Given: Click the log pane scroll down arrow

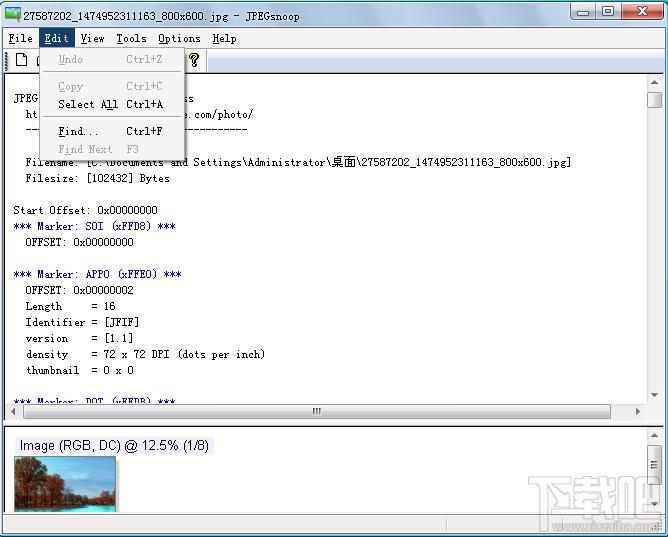Looking at the screenshot, I should [x=654, y=395].
